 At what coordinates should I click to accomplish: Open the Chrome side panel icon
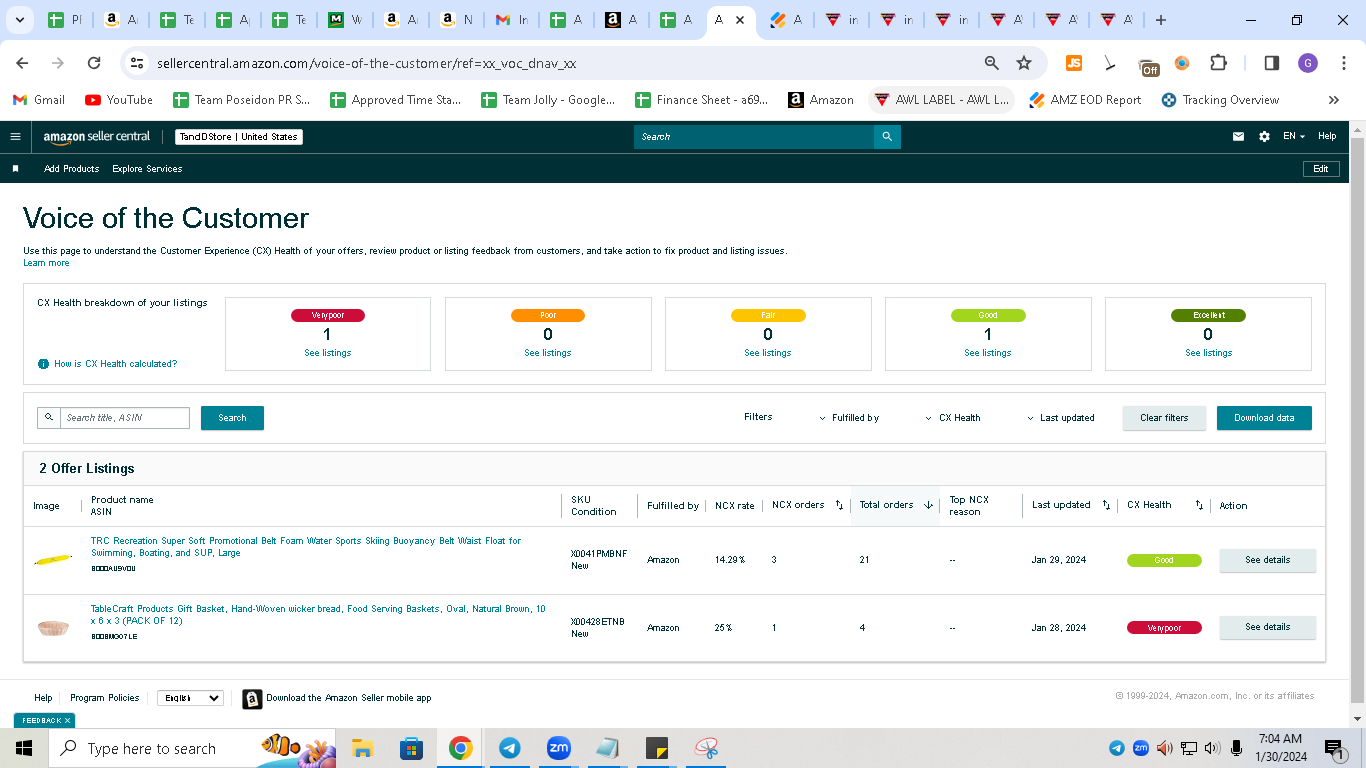point(1272,63)
